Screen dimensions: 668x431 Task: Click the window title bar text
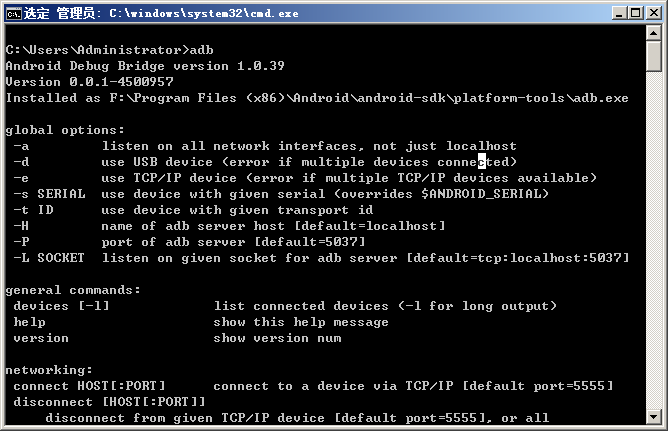coord(161,14)
